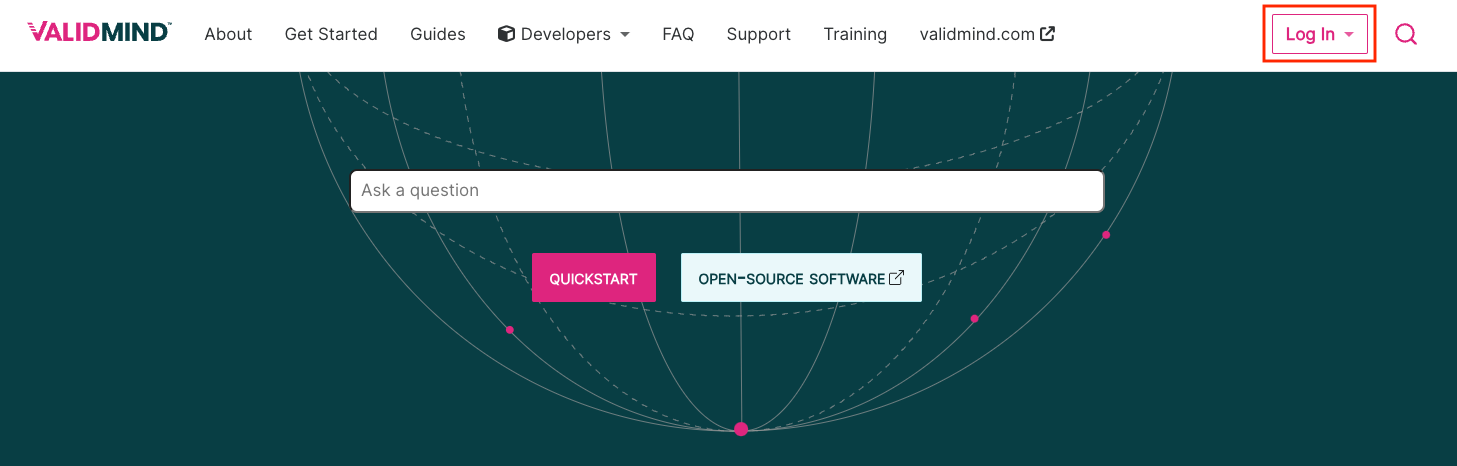Open the FAQ page

click(x=678, y=34)
